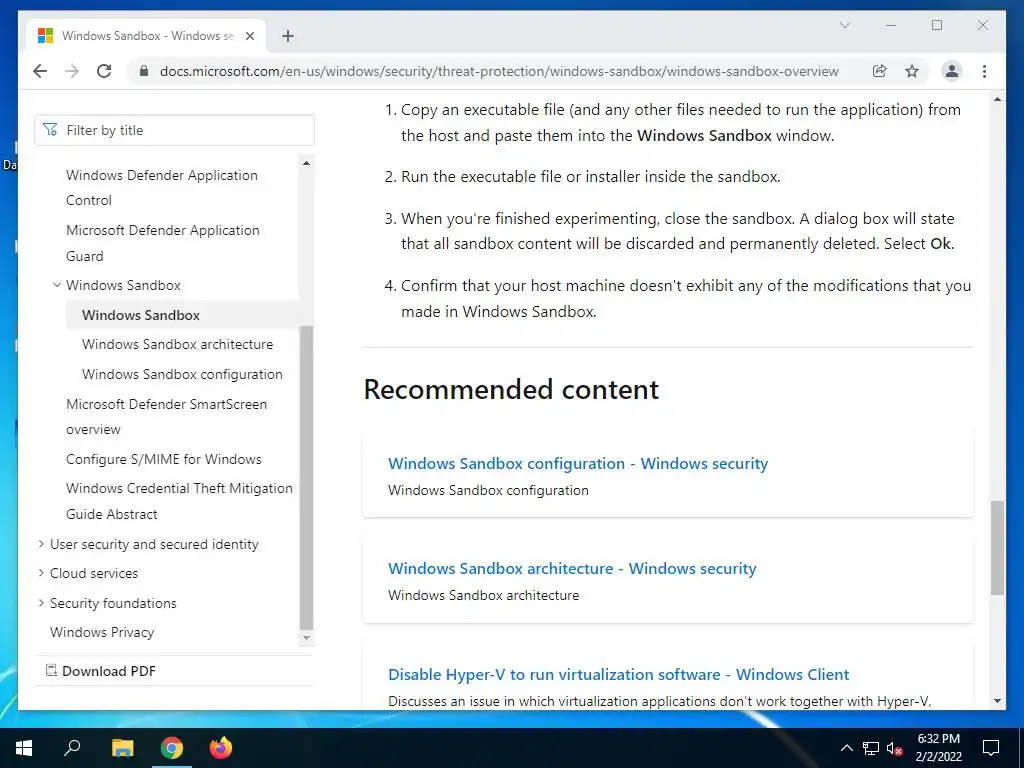Open the network status tray icon
1024x768 pixels.
[x=871, y=748]
